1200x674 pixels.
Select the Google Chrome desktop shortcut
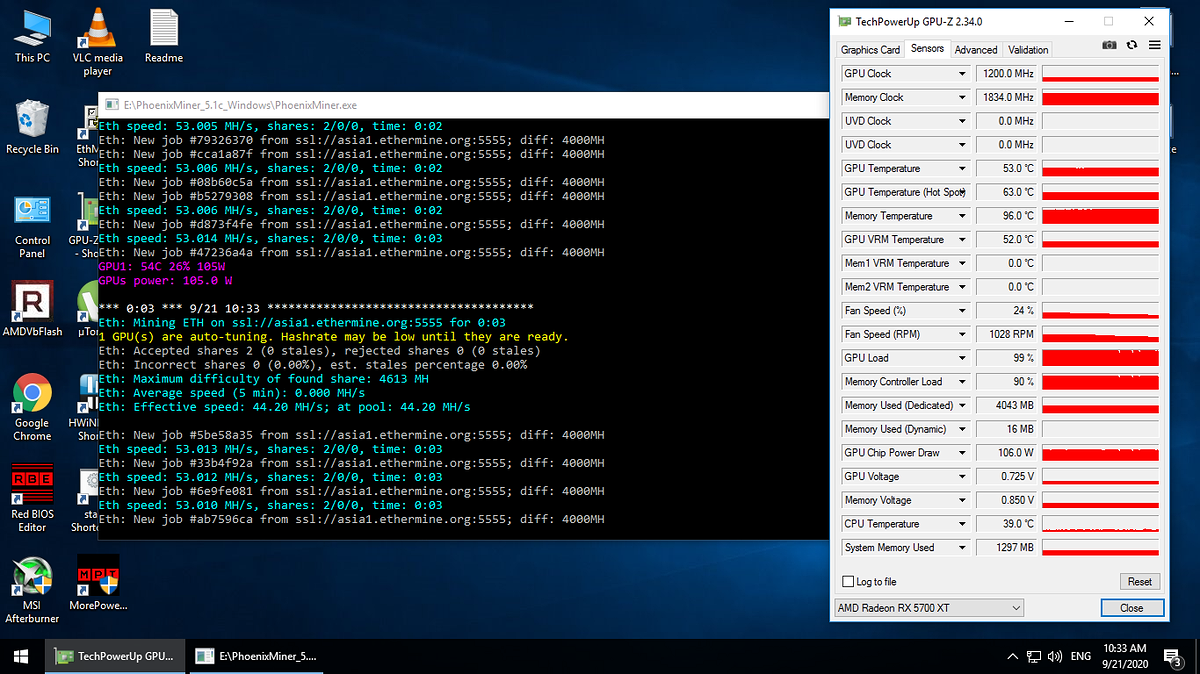click(32, 408)
